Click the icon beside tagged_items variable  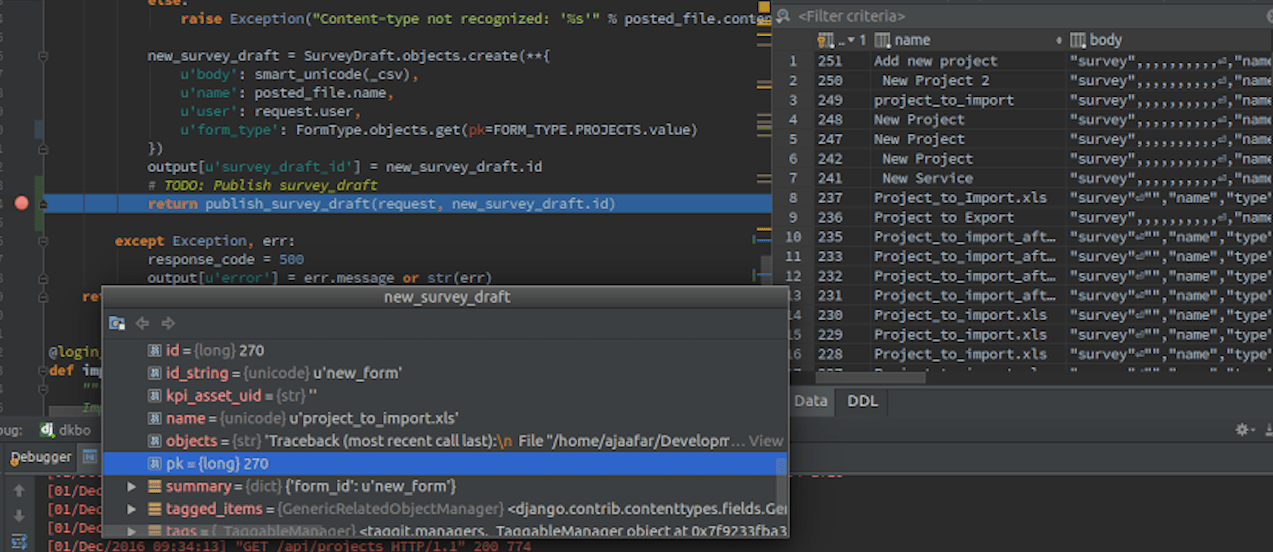[x=155, y=509]
